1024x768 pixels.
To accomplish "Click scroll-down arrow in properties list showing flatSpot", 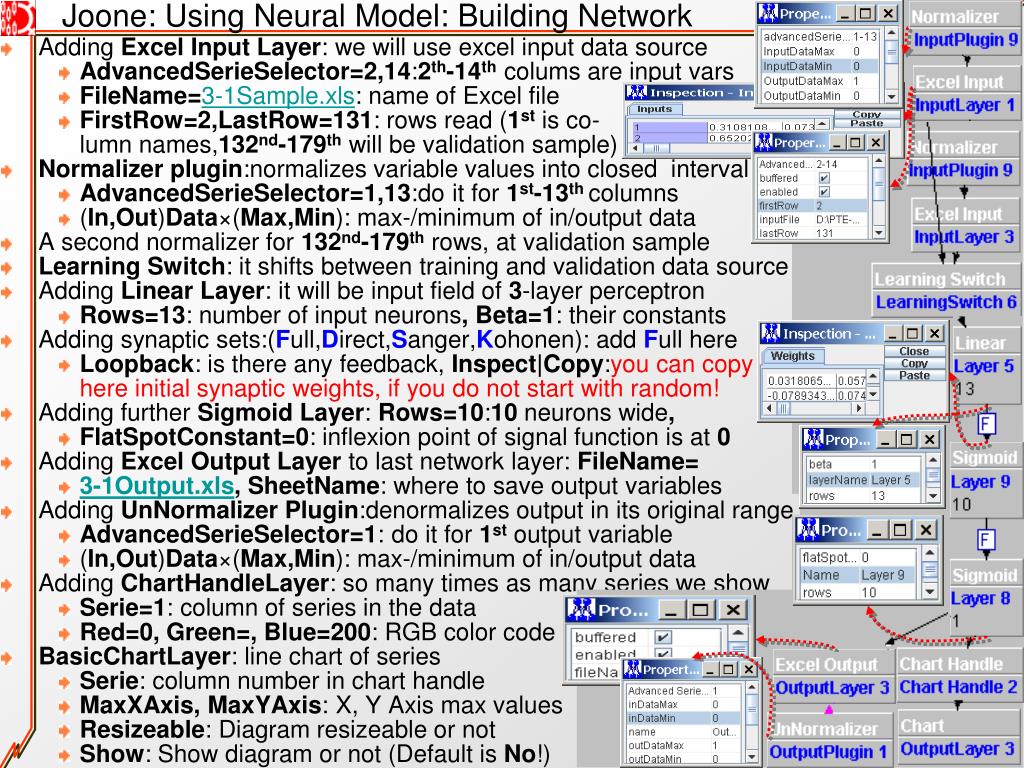I will pos(930,592).
